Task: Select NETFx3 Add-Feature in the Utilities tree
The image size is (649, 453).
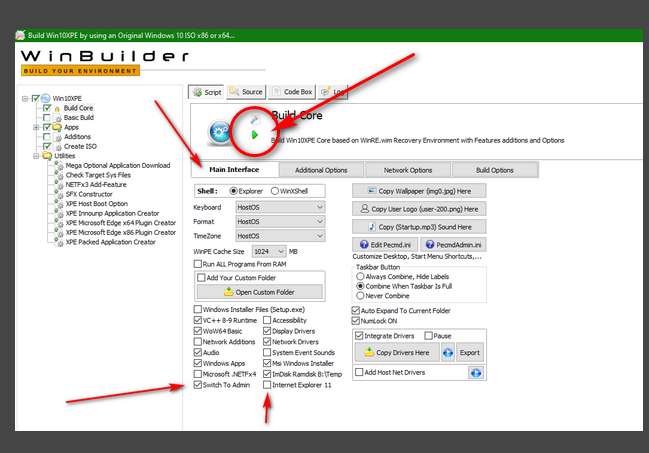Action: click(96, 185)
